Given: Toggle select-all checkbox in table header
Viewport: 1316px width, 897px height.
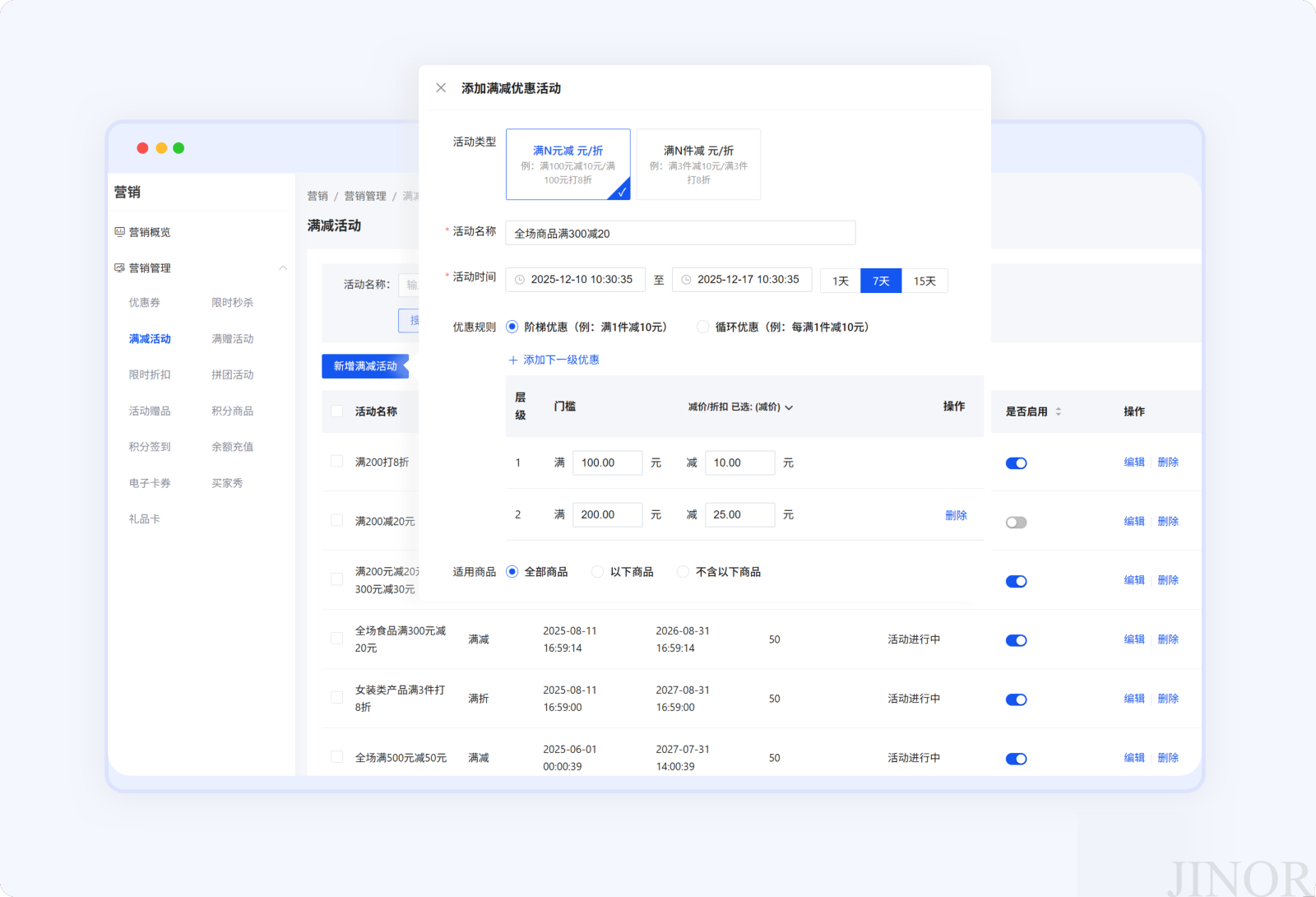Looking at the screenshot, I should pos(337,411).
